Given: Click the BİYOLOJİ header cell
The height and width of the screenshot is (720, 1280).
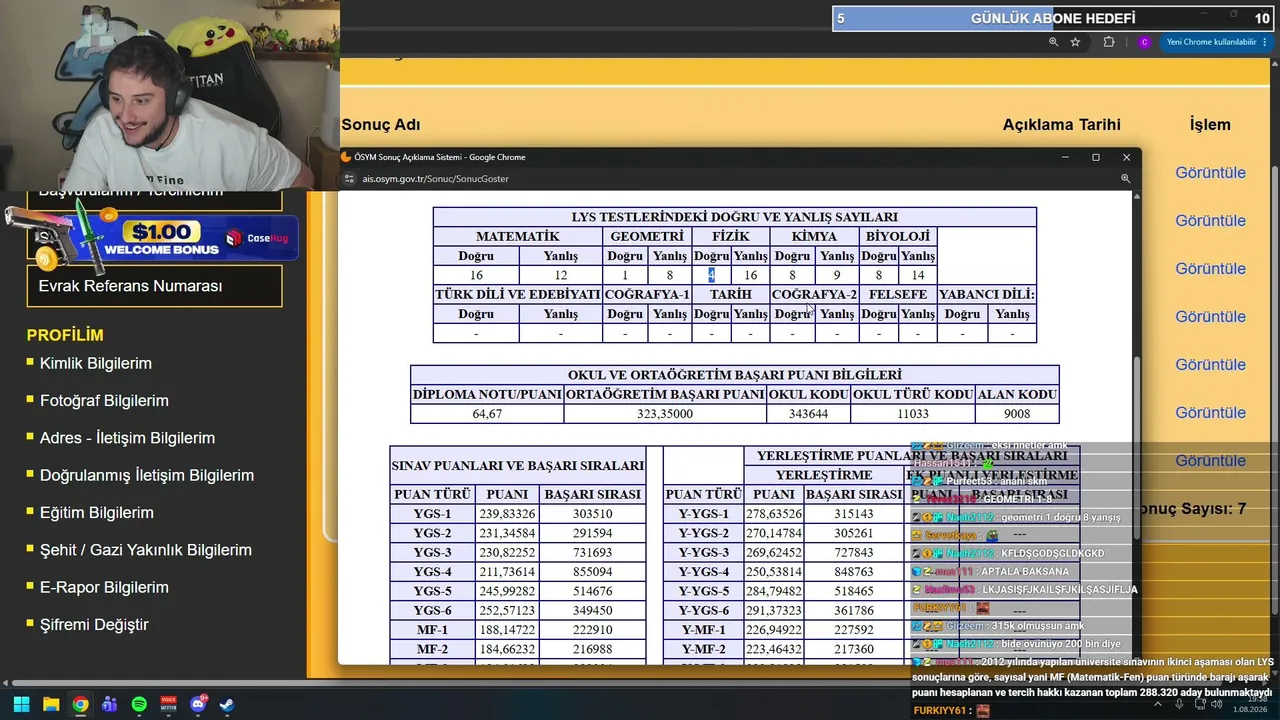Looking at the screenshot, I should [x=898, y=236].
